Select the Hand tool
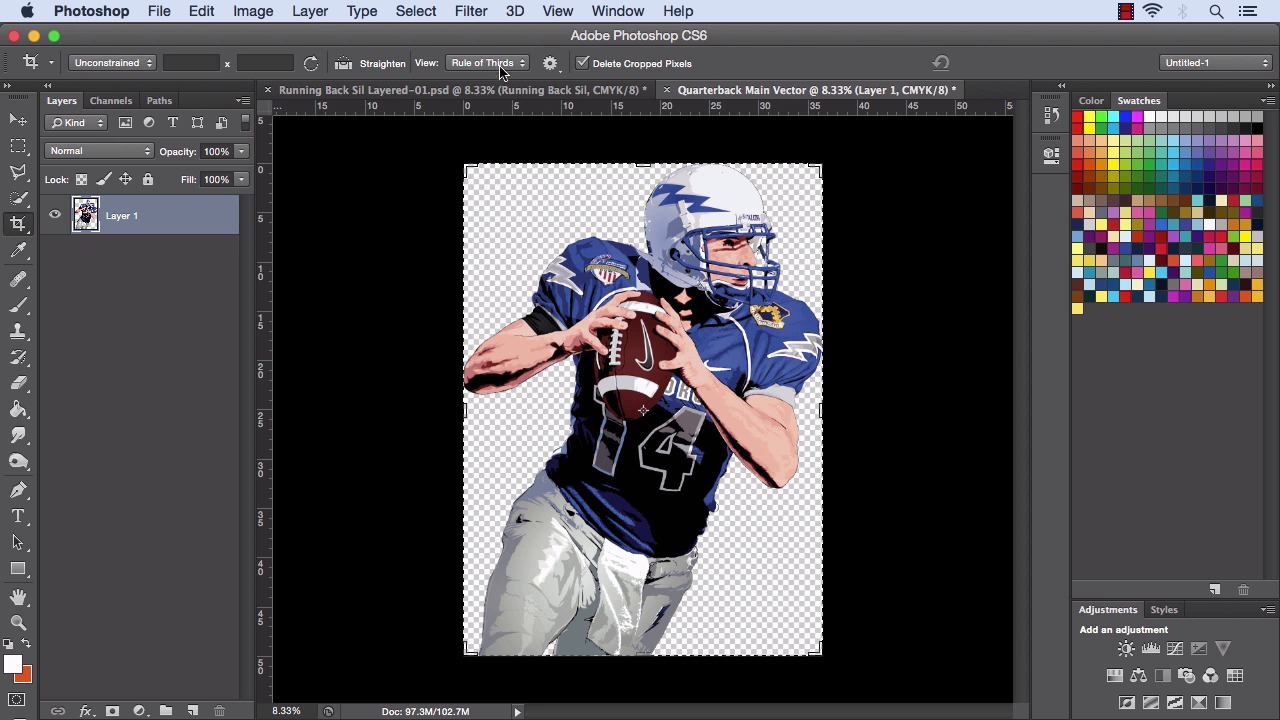 [x=18, y=597]
